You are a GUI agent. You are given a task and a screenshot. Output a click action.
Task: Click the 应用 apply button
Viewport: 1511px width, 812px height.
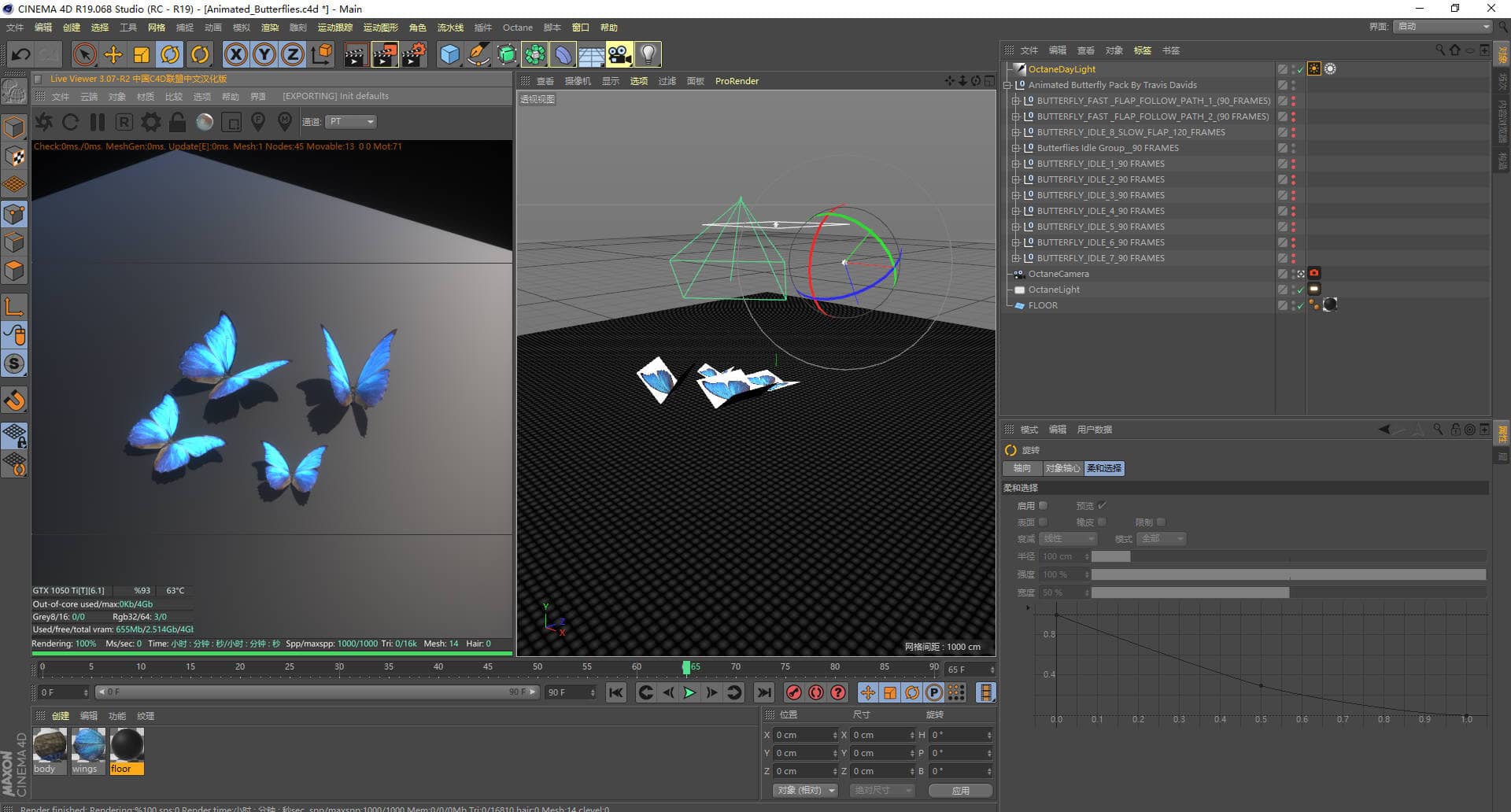tap(960, 791)
